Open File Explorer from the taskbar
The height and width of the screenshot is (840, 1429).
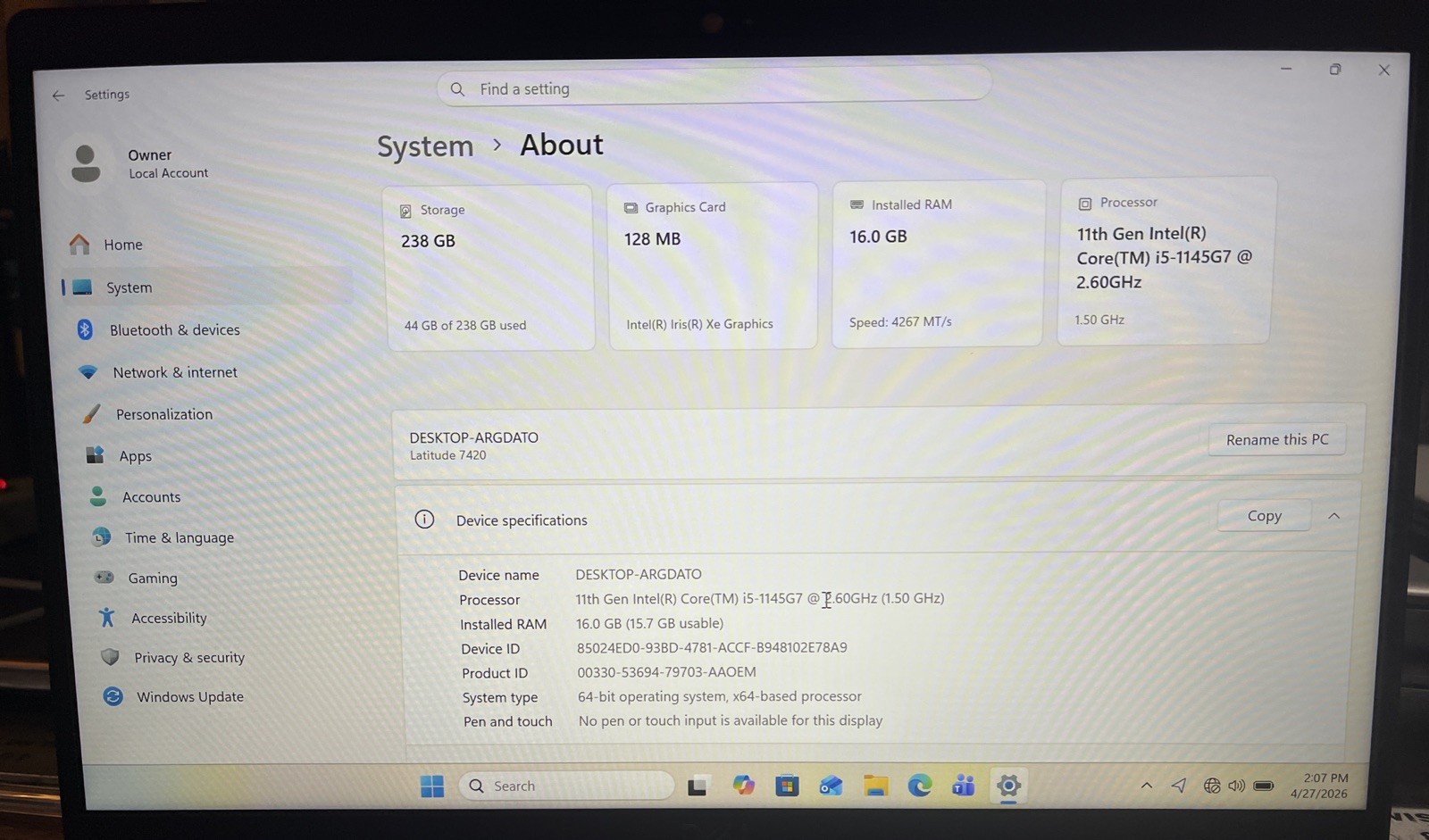[876, 786]
